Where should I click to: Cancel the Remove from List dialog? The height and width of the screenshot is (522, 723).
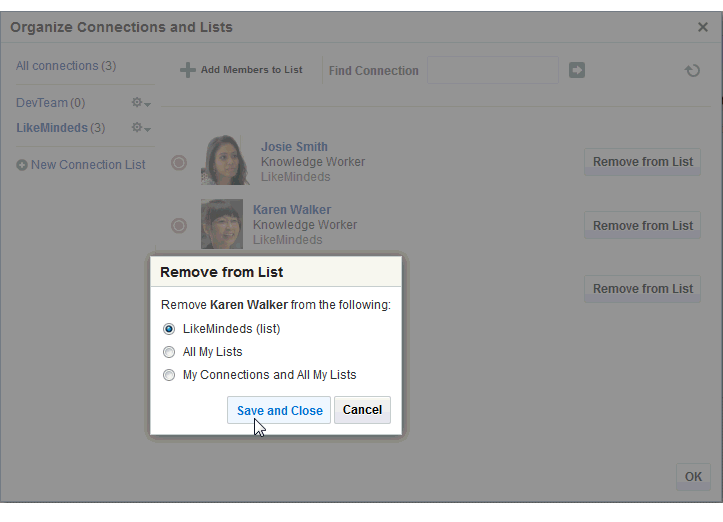point(362,410)
